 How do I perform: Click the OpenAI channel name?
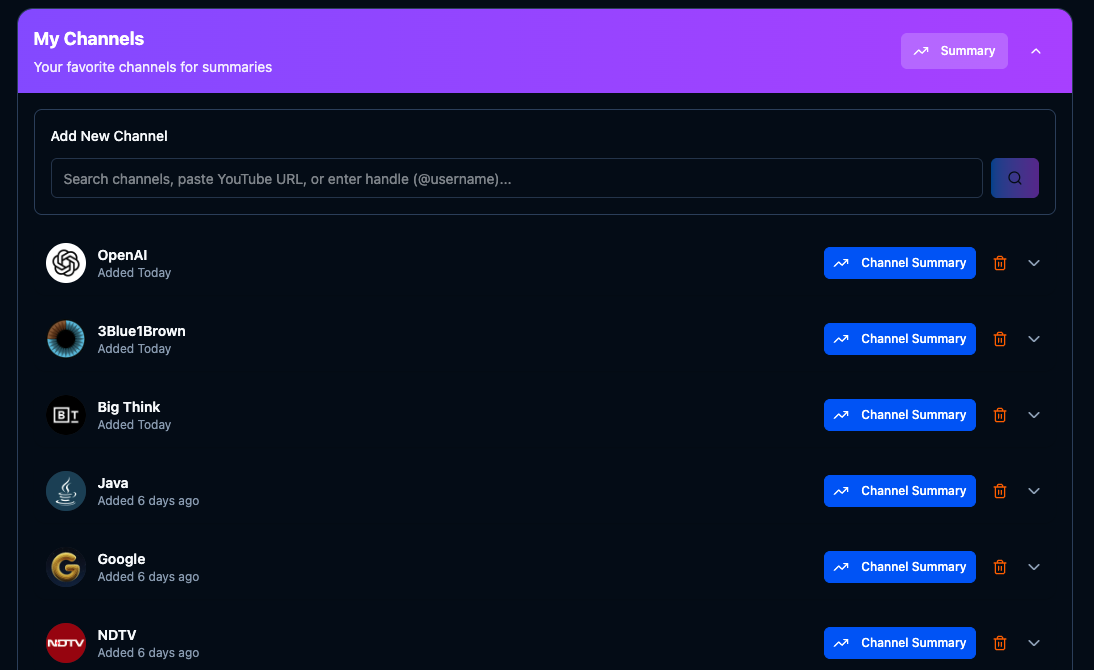(x=122, y=255)
